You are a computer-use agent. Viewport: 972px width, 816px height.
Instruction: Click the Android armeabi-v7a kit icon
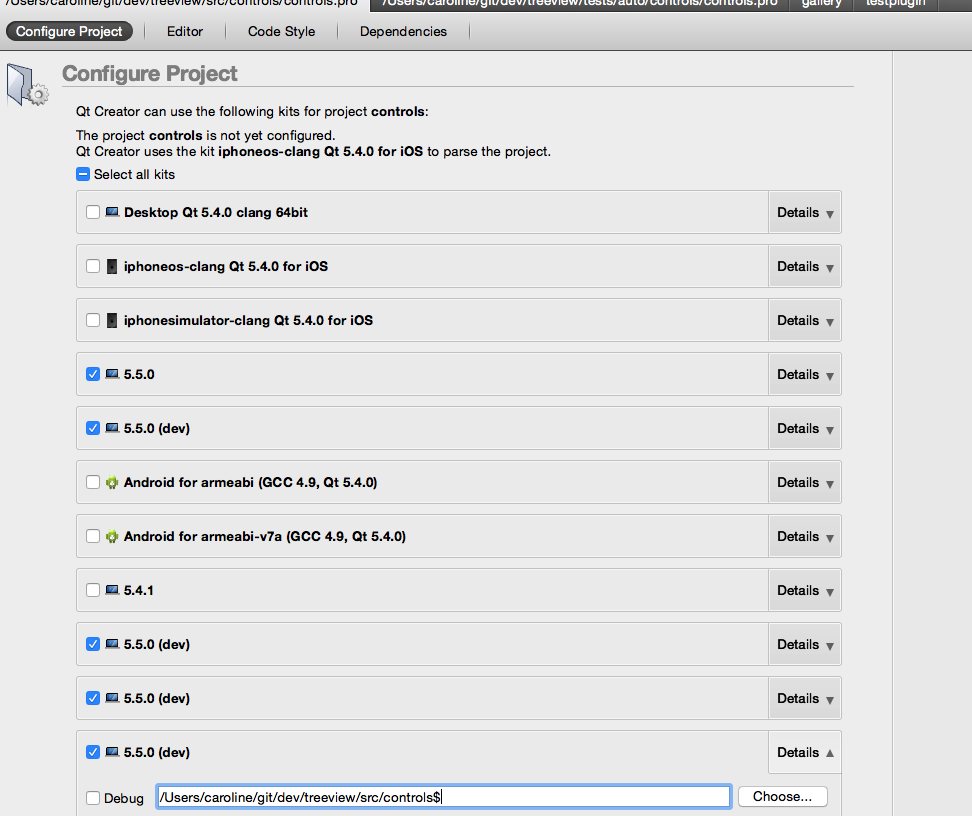pyautogui.click(x=112, y=537)
